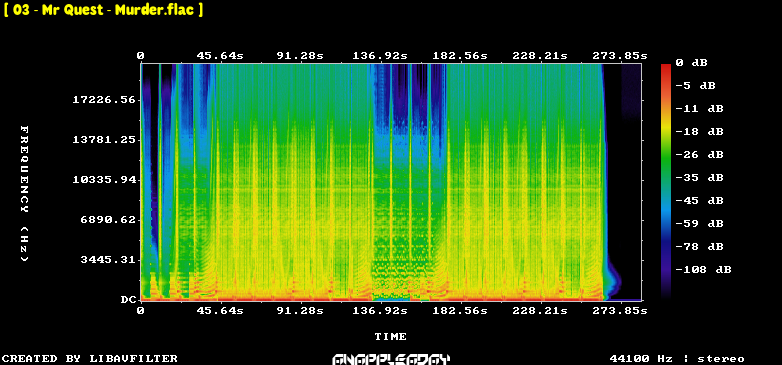Click the -26 dB label on color legend

pos(699,155)
